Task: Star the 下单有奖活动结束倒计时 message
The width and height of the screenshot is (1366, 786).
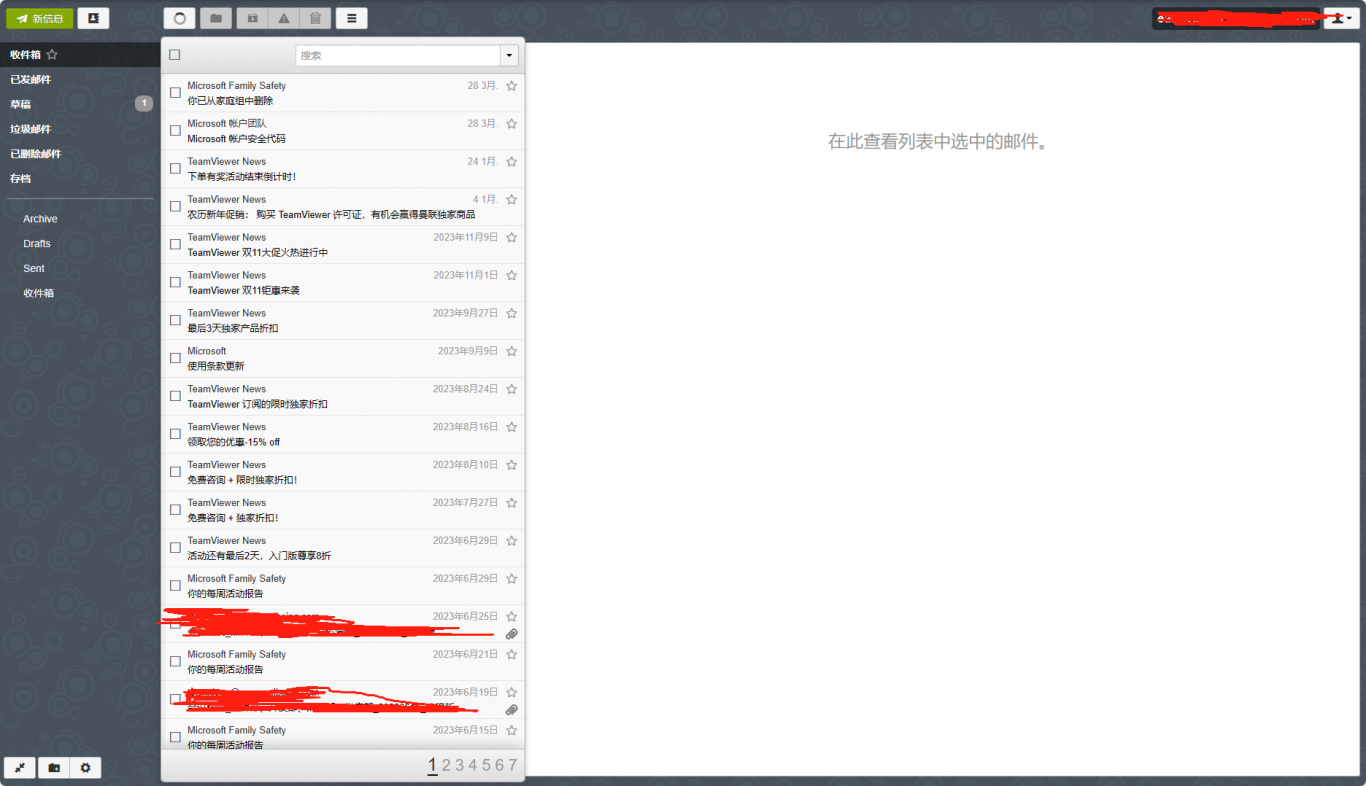Action: point(511,162)
